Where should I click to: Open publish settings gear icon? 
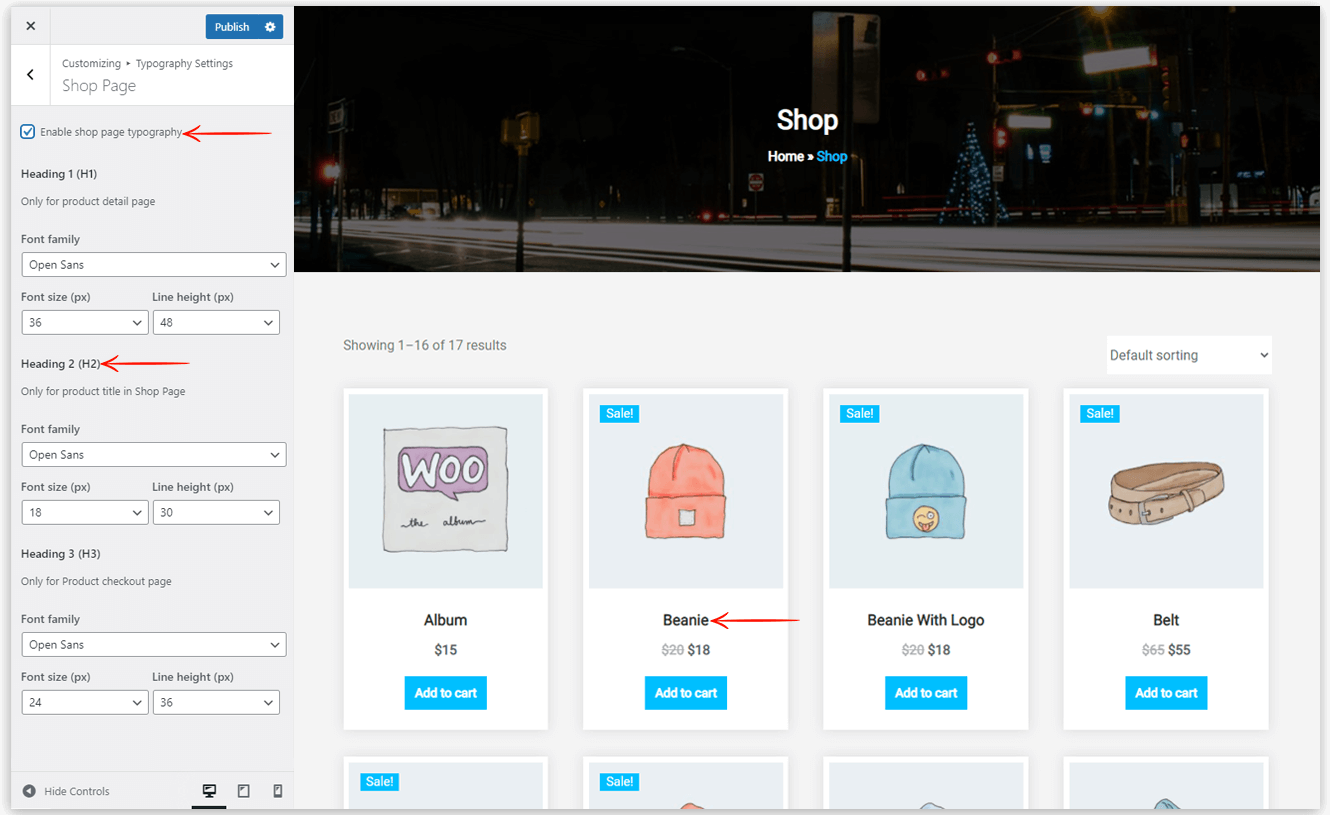[x=270, y=27]
